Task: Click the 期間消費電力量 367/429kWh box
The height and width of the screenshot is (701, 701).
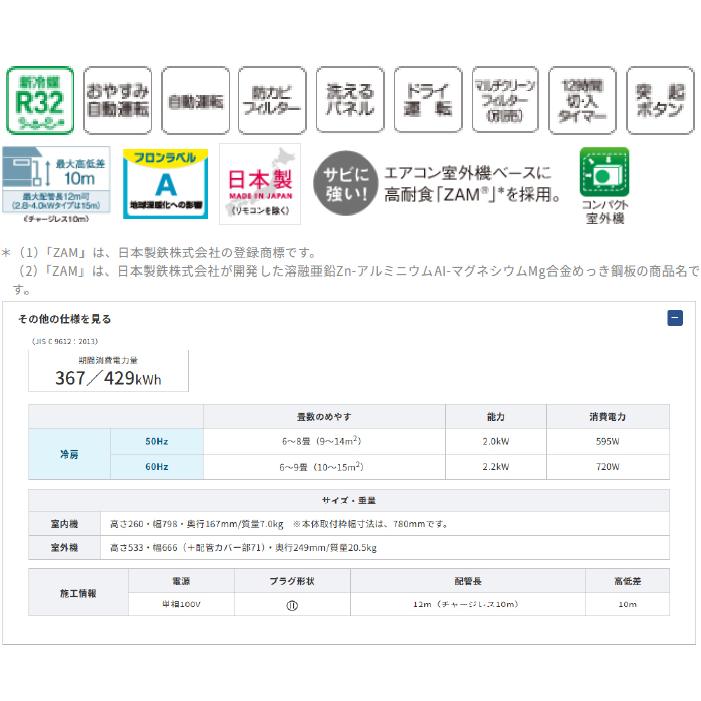Action: click(x=108, y=371)
